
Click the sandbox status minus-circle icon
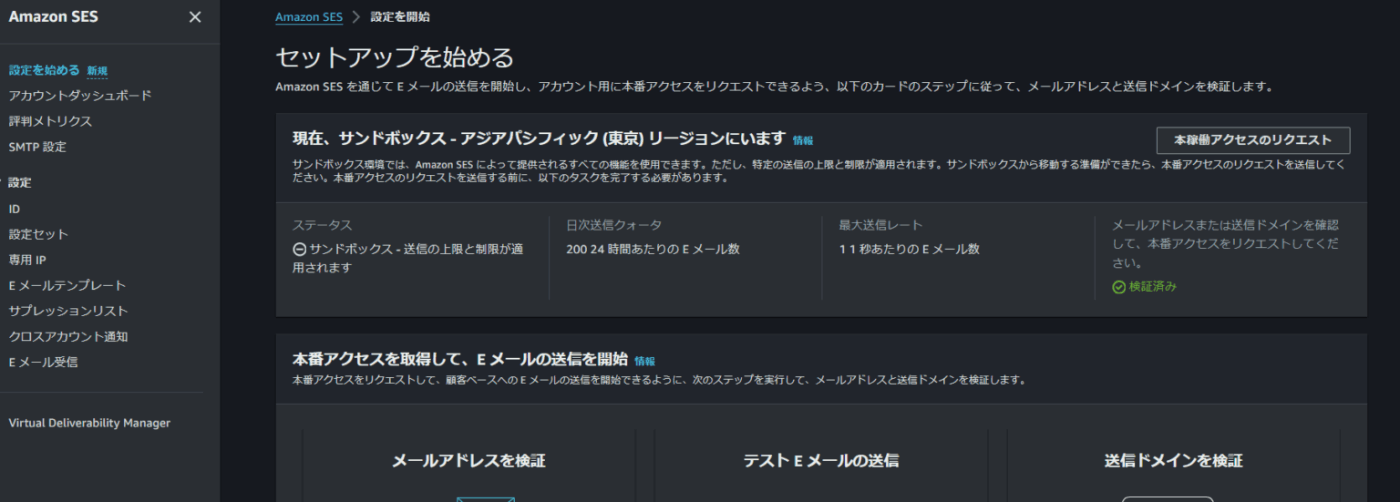299,249
